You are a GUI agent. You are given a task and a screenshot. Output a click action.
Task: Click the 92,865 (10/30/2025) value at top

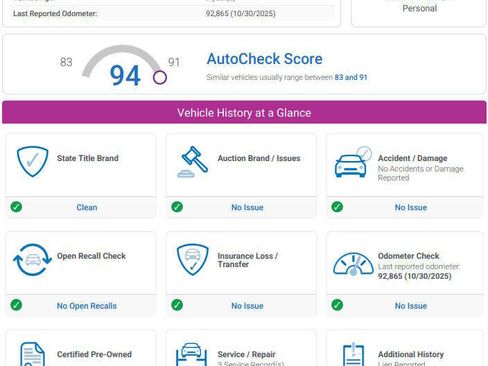(241, 14)
